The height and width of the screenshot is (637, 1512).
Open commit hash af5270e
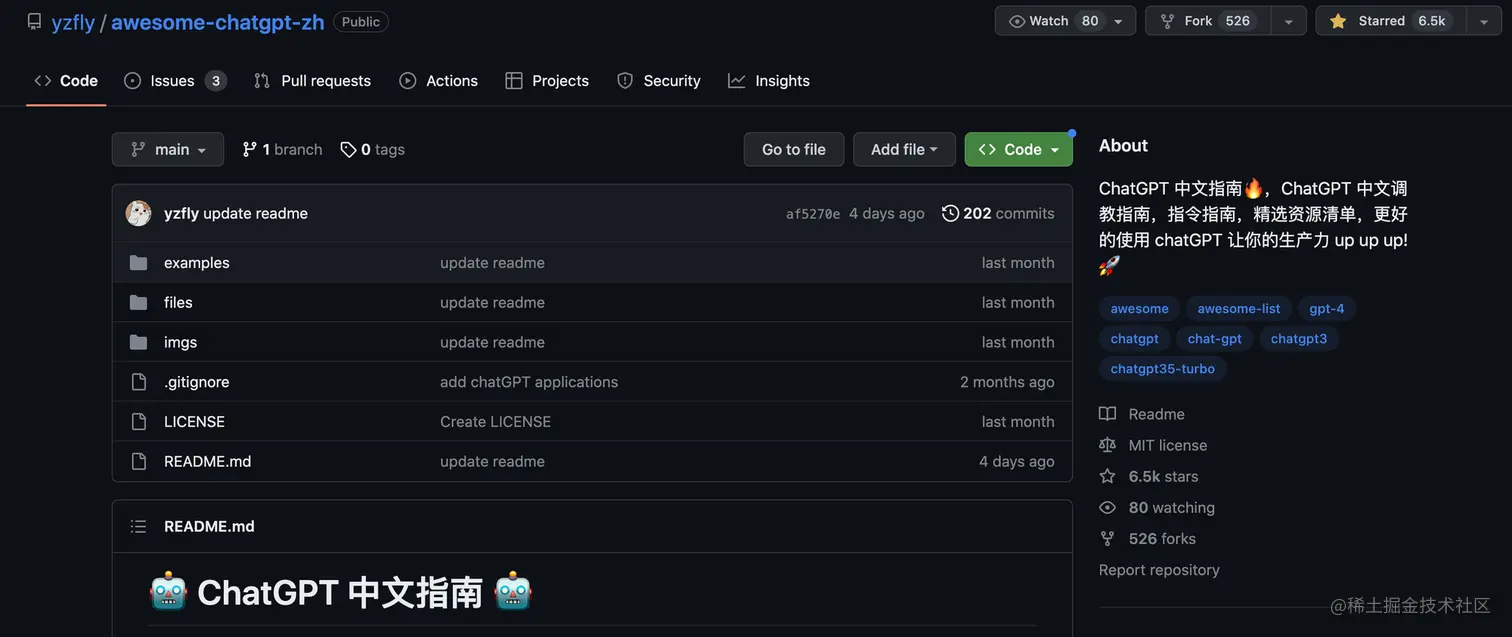[x=813, y=214]
